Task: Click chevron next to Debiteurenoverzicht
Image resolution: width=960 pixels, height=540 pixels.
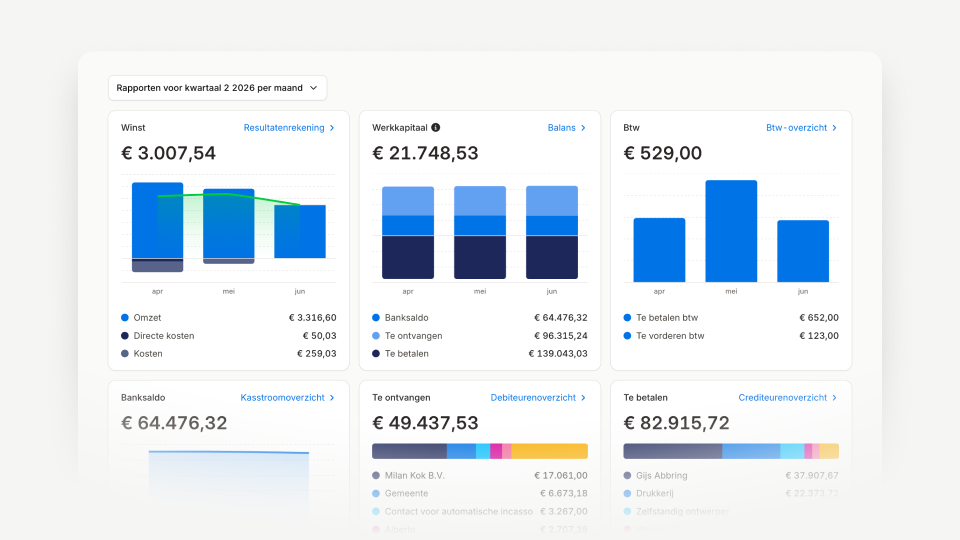Action: 583,398
